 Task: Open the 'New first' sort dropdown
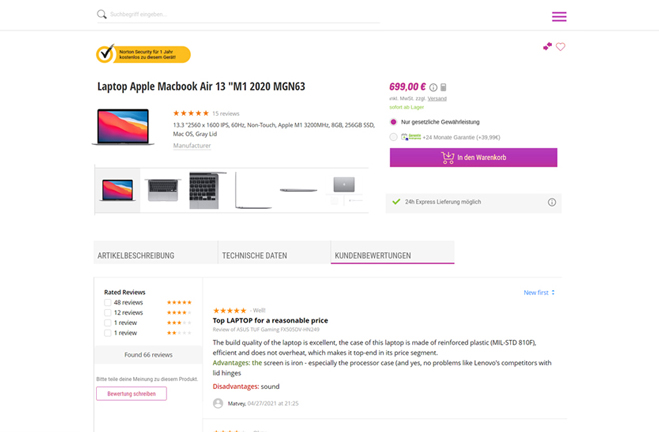pyautogui.click(x=539, y=293)
